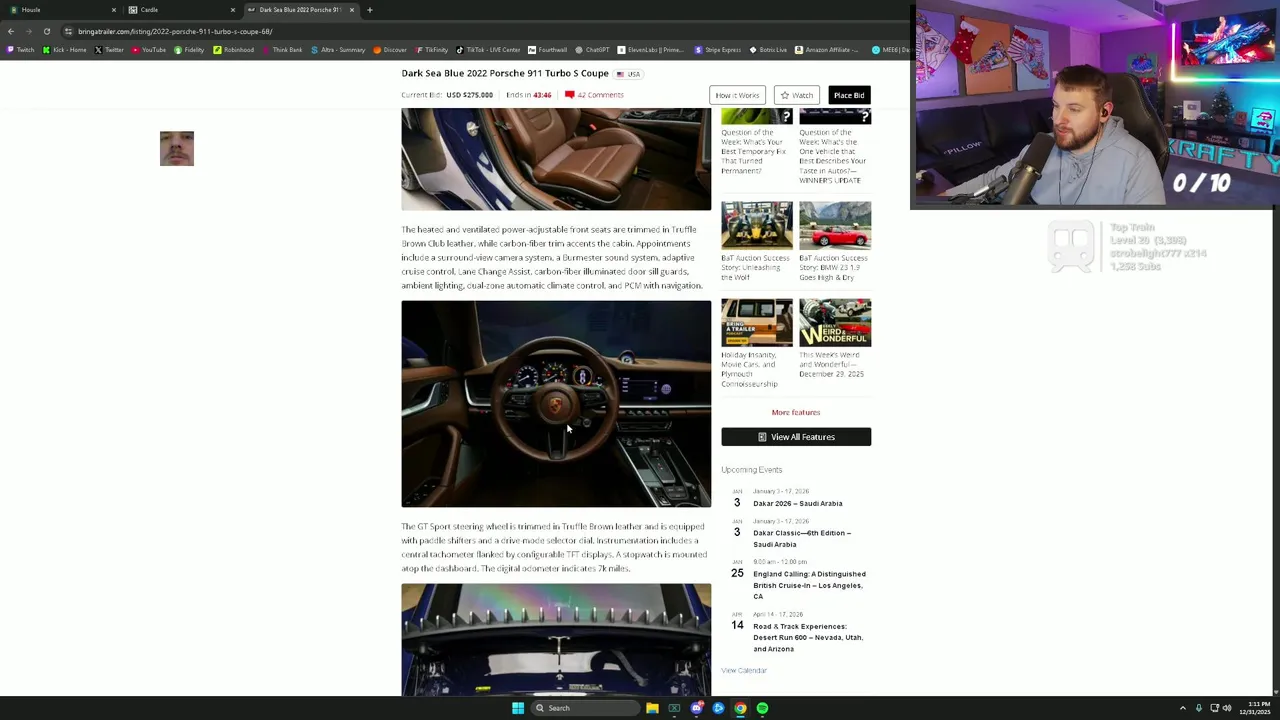The image size is (1280, 720).
Task: Open the Twitter bookmark
Action: pyautogui.click(x=109, y=50)
